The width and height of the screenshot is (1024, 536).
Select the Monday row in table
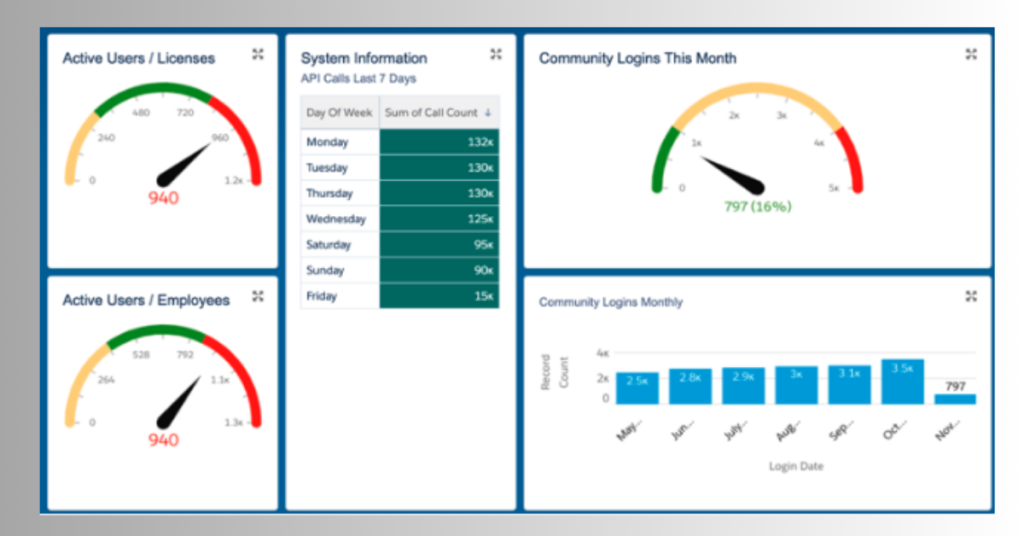pos(340,142)
